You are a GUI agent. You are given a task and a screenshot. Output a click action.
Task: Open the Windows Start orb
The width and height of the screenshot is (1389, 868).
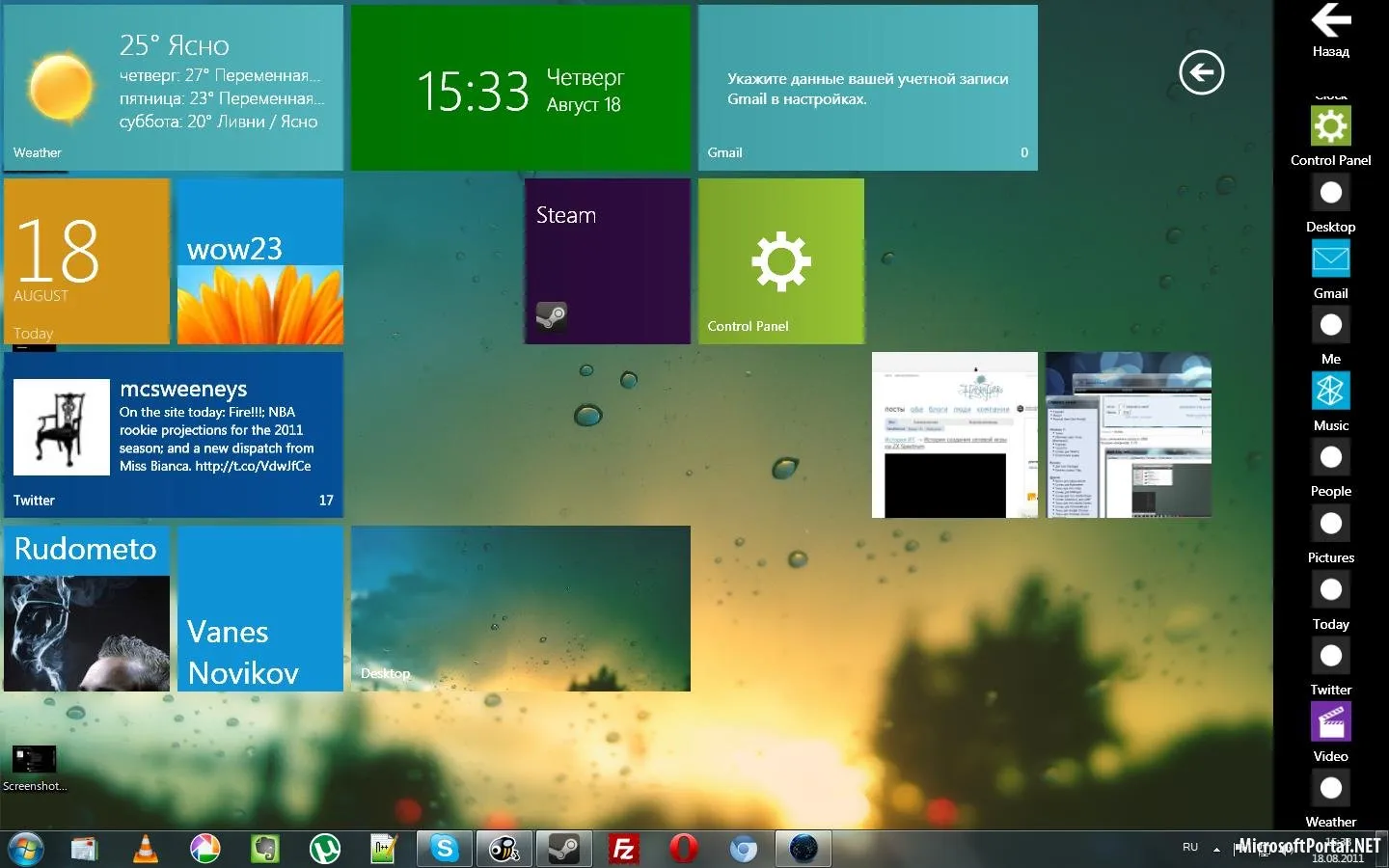tap(26, 849)
